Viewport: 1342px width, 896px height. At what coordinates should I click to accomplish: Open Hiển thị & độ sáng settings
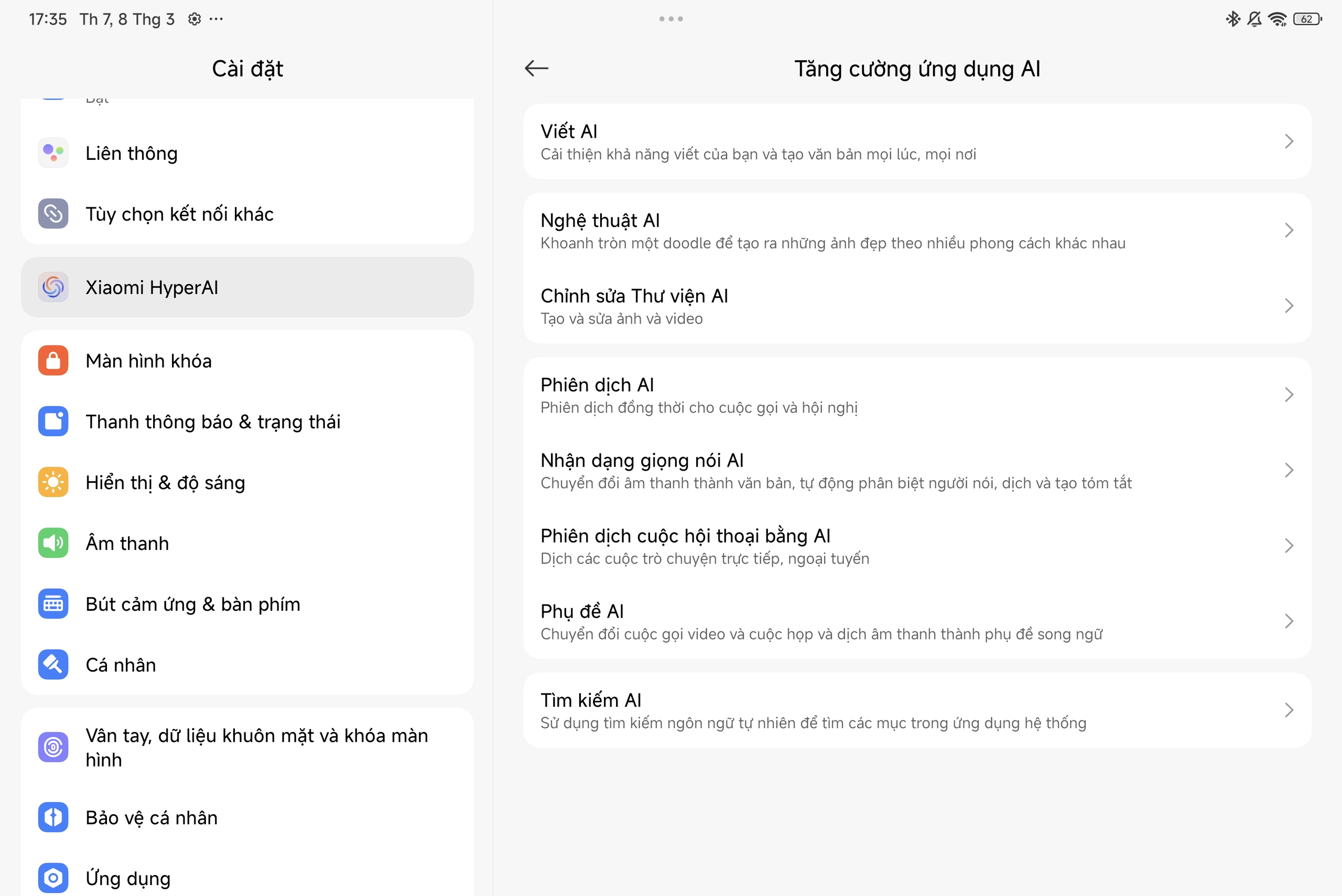pos(247,482)
